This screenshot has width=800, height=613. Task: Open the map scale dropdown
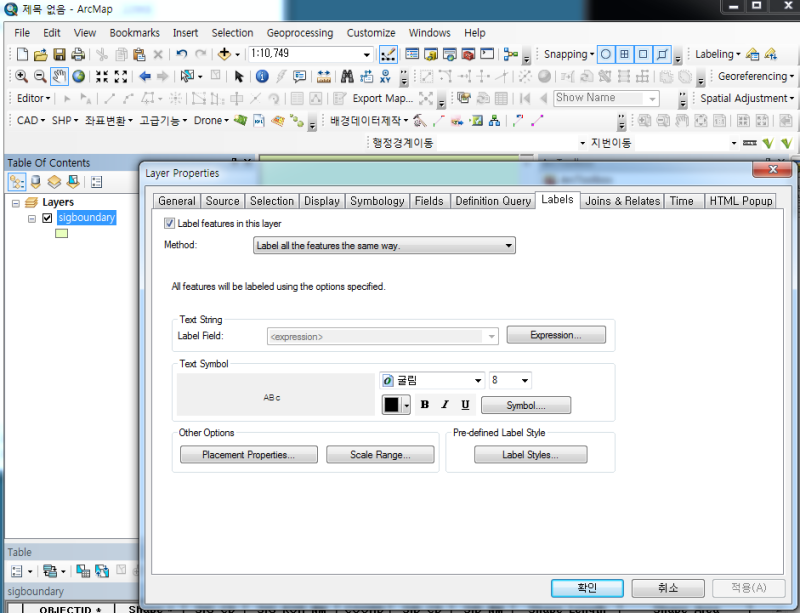coord(366,55)
